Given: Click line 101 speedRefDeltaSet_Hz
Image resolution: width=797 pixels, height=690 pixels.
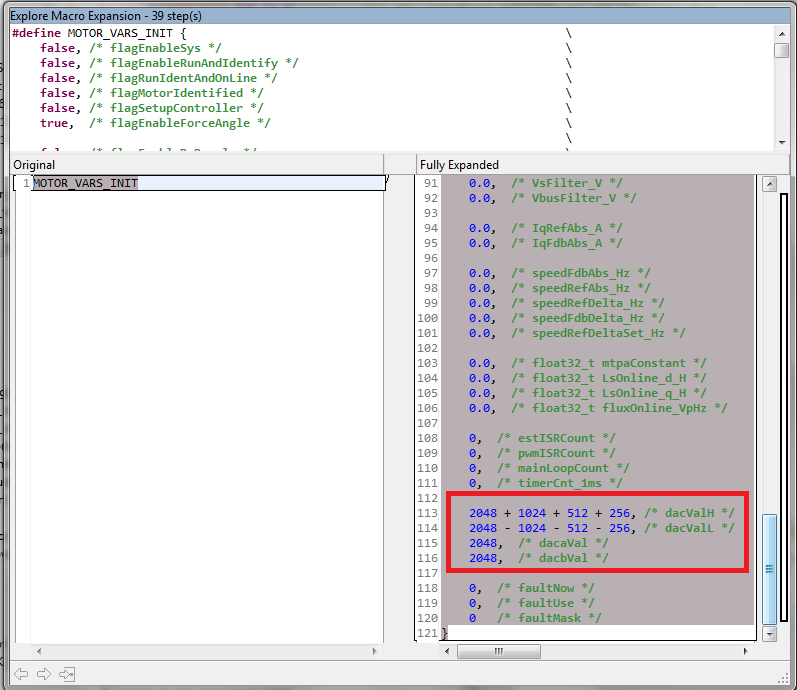Looking at the screenshot, I should 577,333.
